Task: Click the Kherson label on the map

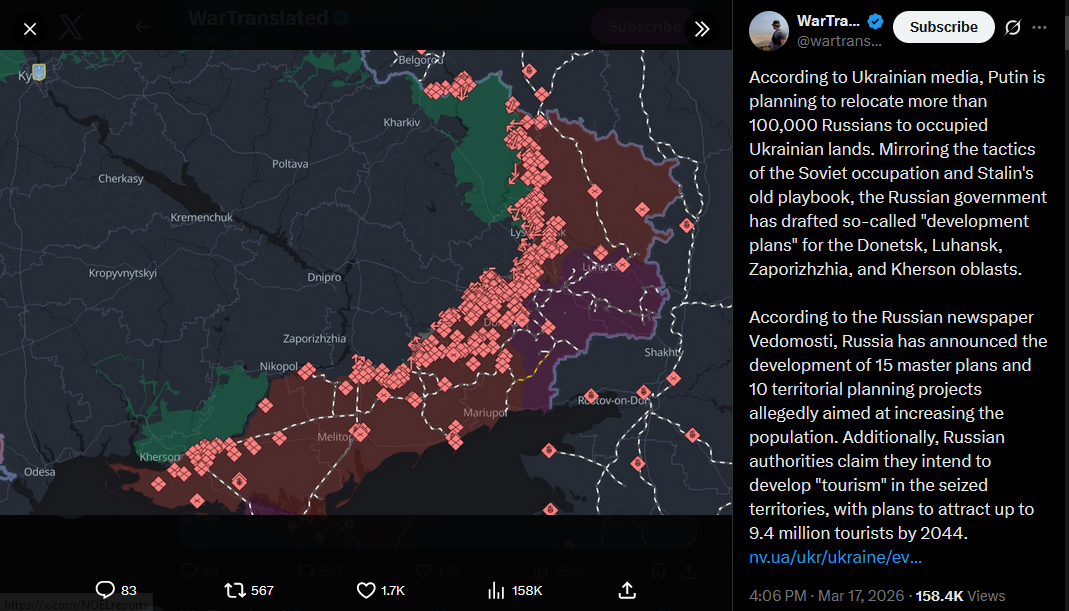Action: (160, 457)
